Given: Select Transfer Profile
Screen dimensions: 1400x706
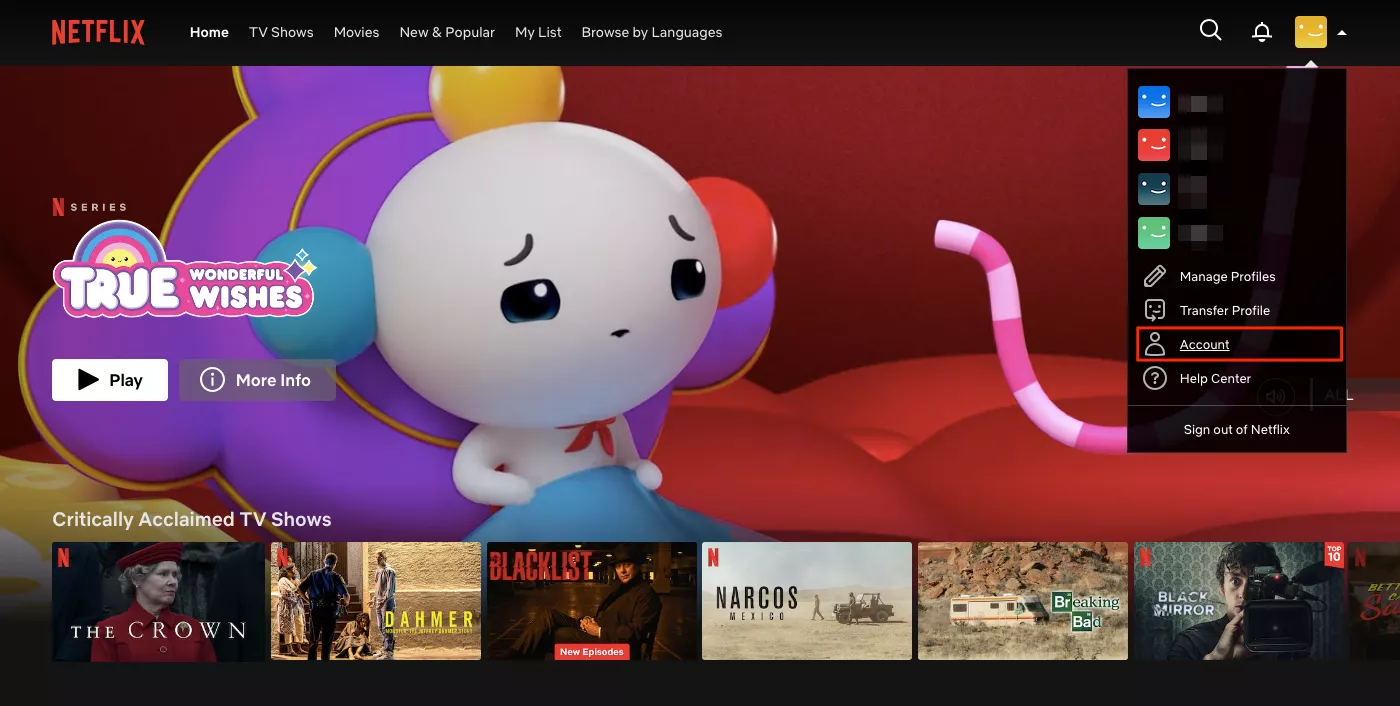Looking at the screenshot, I should (x=1224, y=311).
